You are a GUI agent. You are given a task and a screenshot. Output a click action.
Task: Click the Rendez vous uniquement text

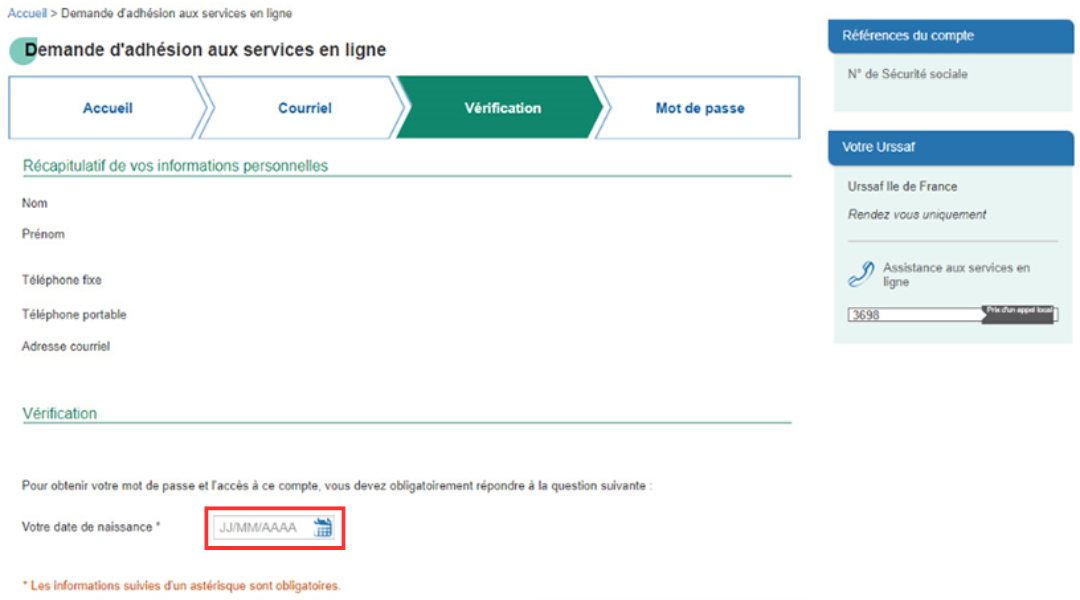[917, 214]
